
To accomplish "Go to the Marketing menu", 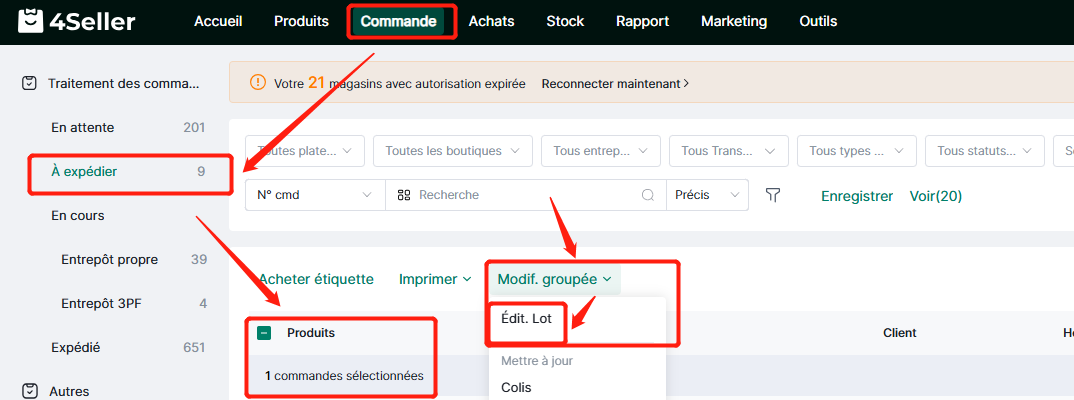I will point(734,21).
